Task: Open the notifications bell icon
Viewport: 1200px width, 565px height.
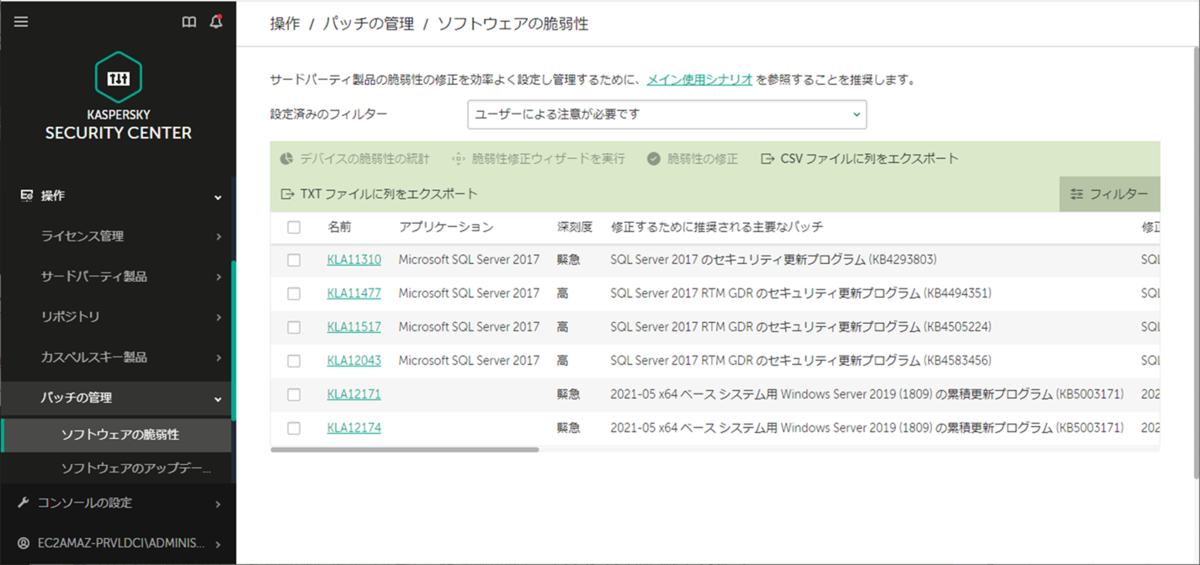Action: click(x=216, y=22)
